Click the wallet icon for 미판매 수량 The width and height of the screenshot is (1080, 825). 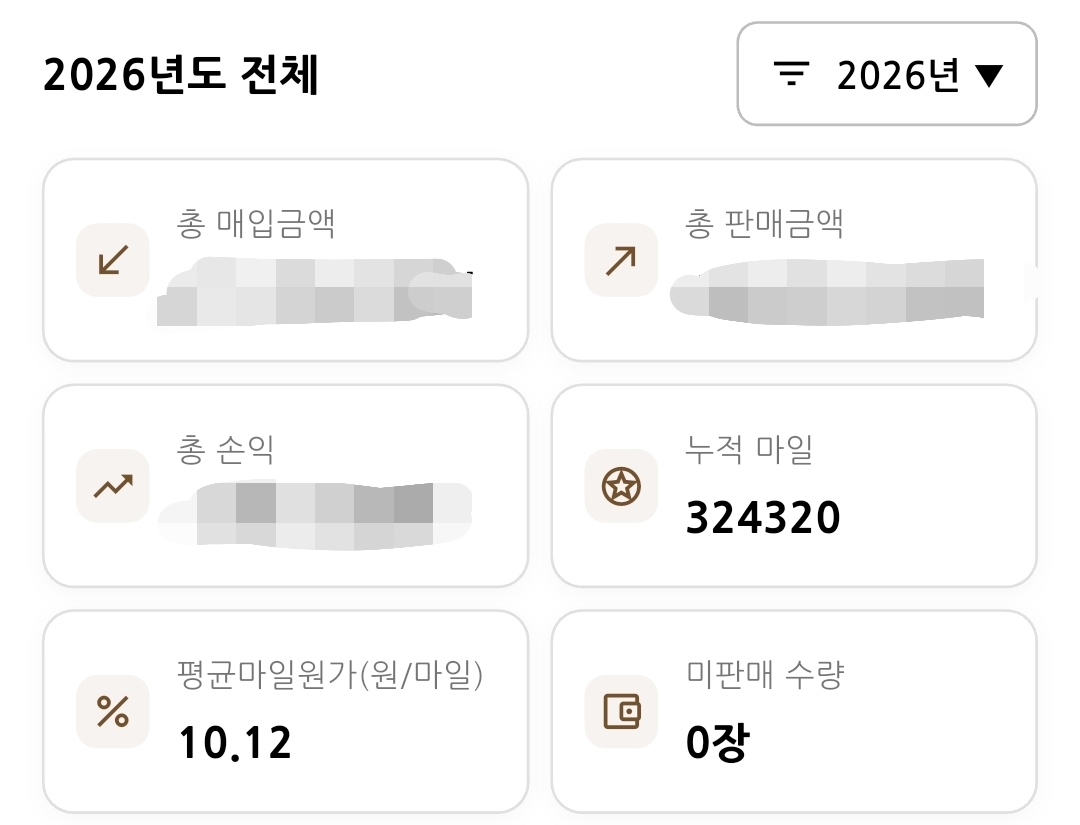point(621,712)
